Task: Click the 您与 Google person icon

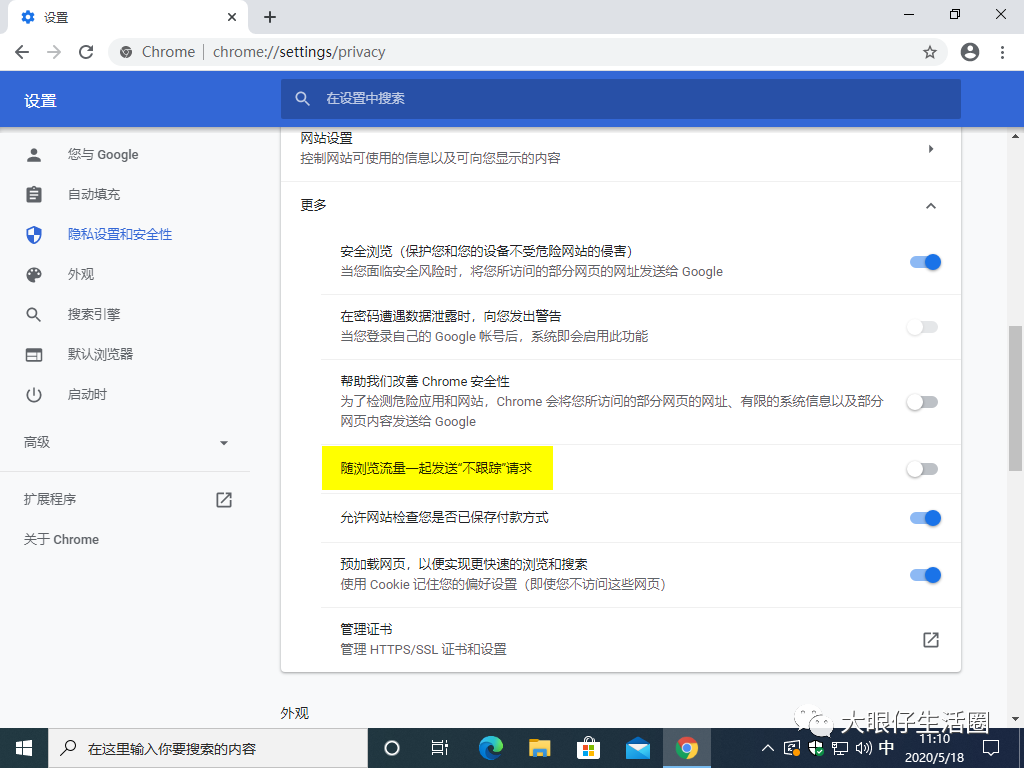Action: tap(34, 155)
